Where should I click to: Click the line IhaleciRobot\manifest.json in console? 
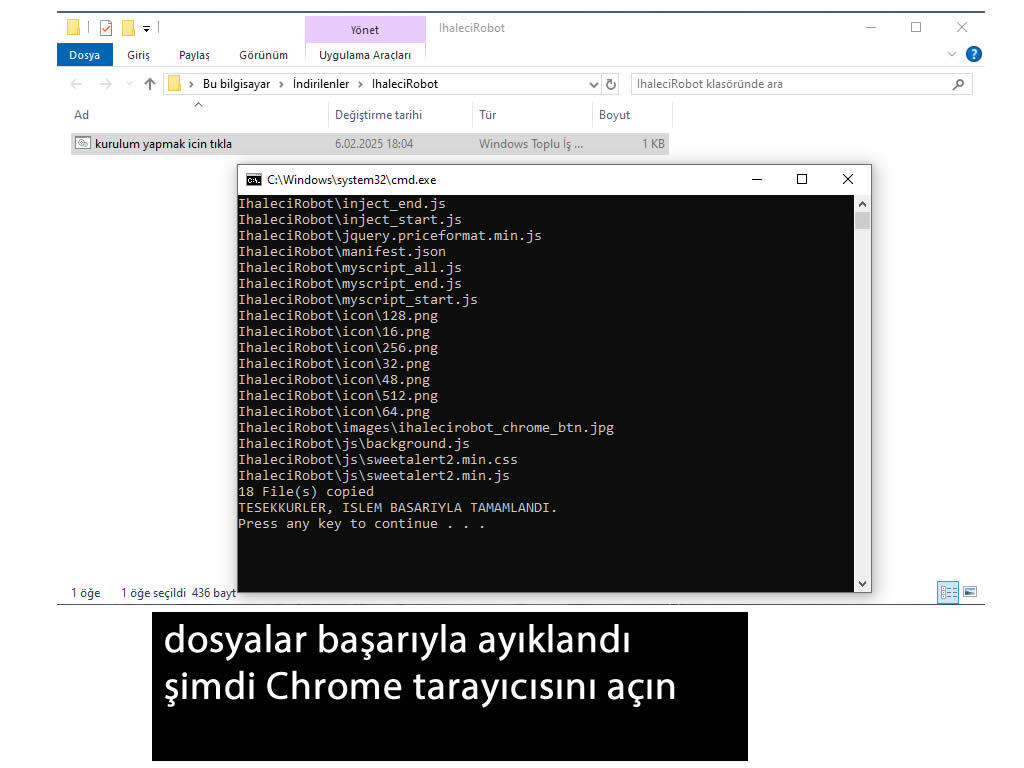point(342,251)
